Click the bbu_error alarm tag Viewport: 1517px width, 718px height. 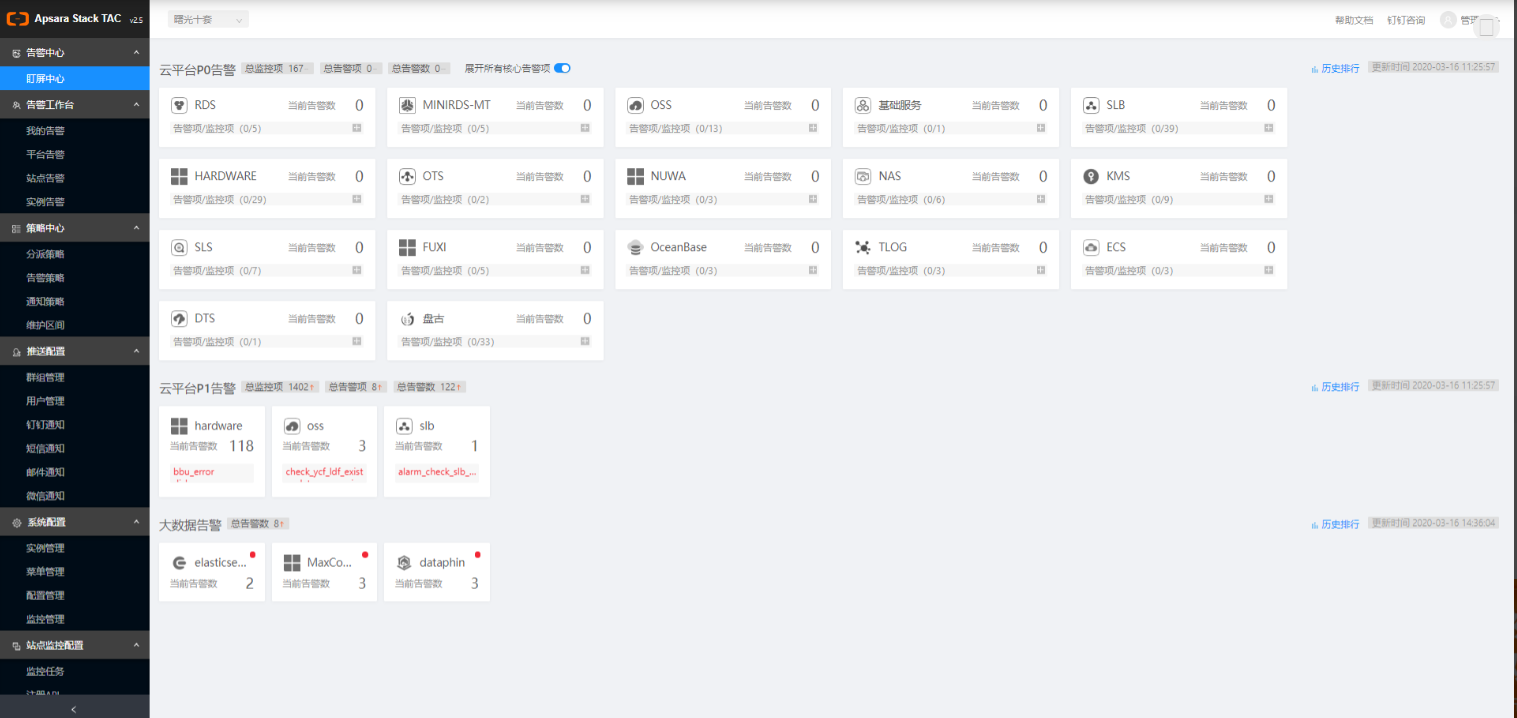pyautogui.click(x=194, y=472)
